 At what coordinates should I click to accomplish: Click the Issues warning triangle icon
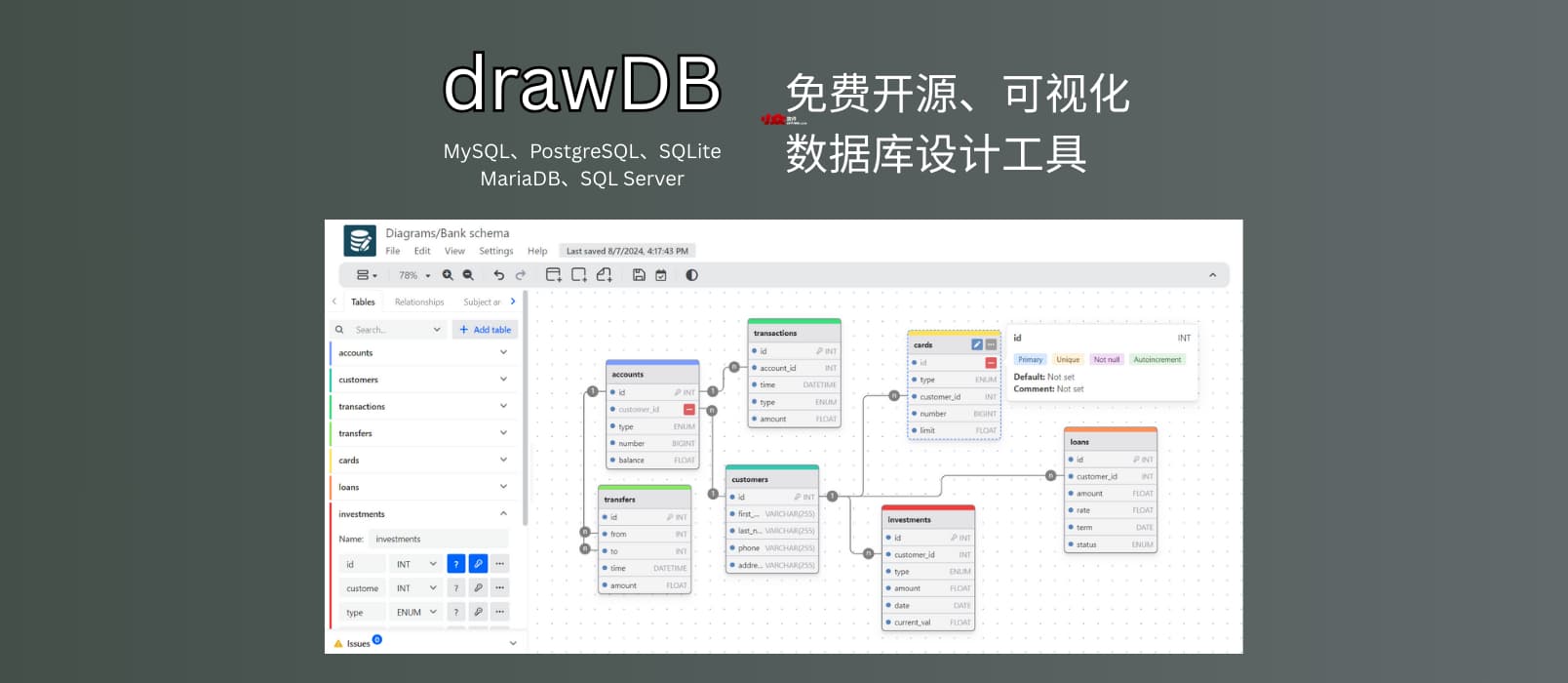tap(338, 644)
